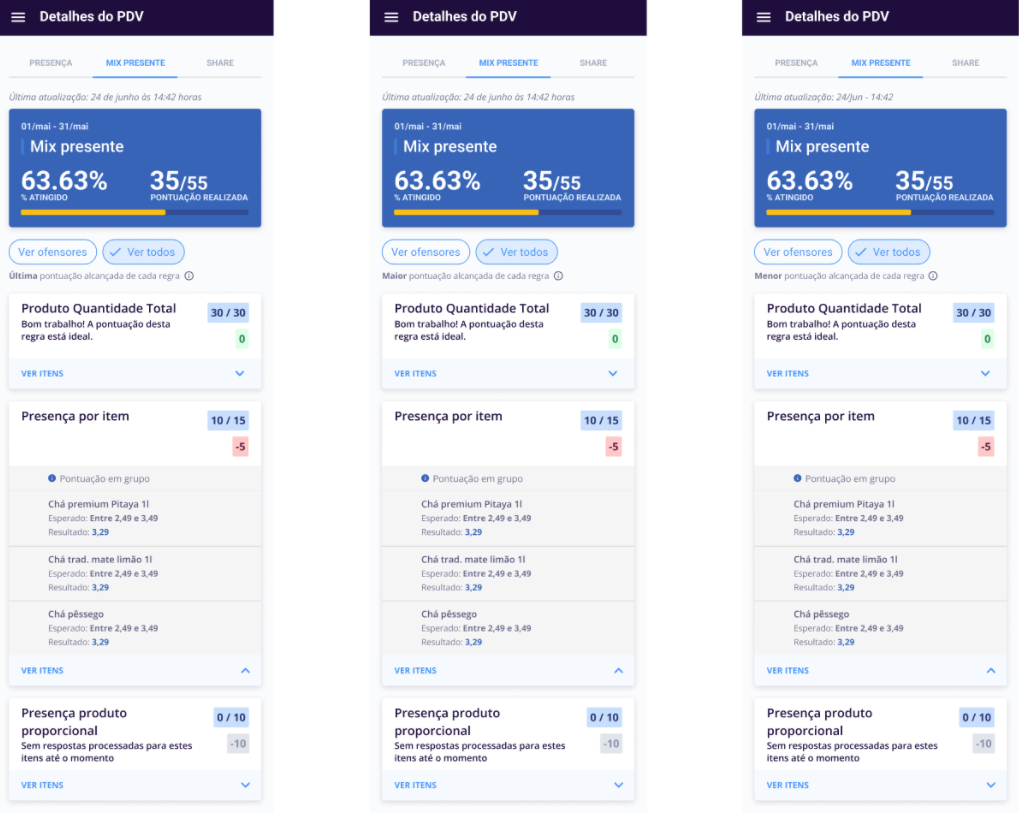Screen dimensions: 1019x813
Task: Click 'Pontuação em grupo' info icon, right screen
Action: tap(797, 479)
